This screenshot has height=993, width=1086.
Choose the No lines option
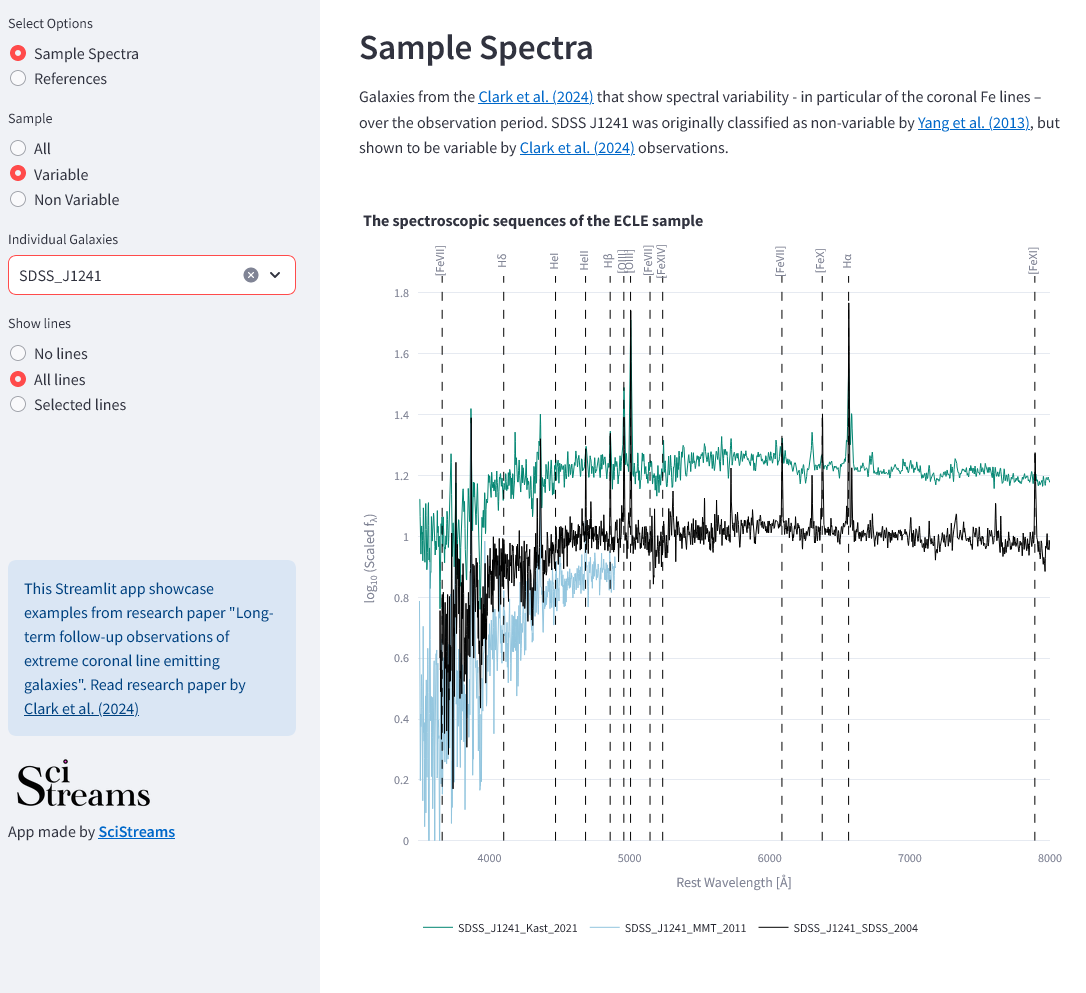click(49, 354)
